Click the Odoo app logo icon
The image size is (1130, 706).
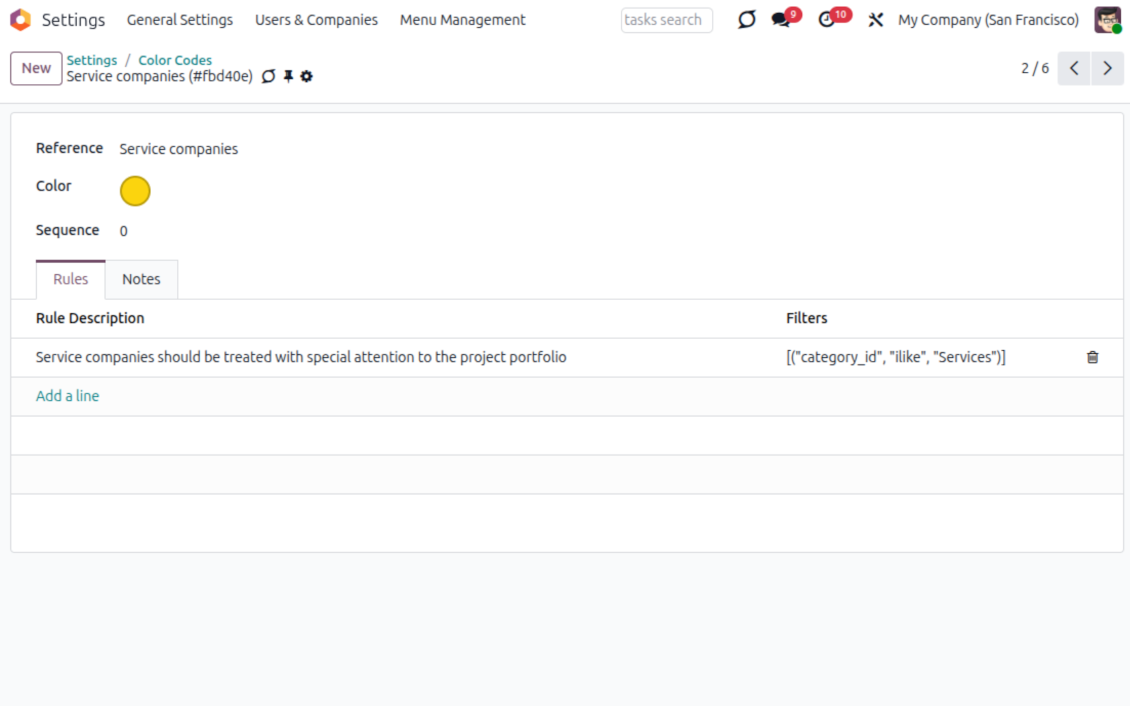[20, 20]
